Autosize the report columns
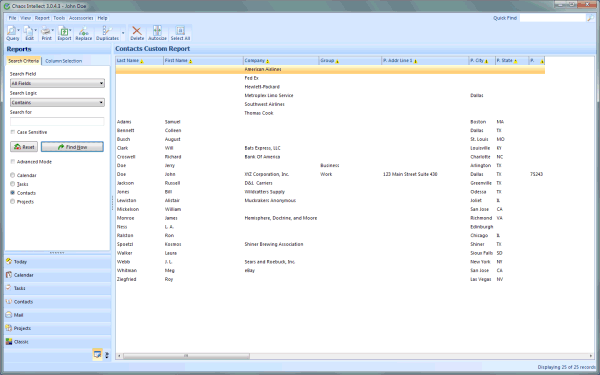Viewport: 600px width, 375px height. [x=157, y=33]
